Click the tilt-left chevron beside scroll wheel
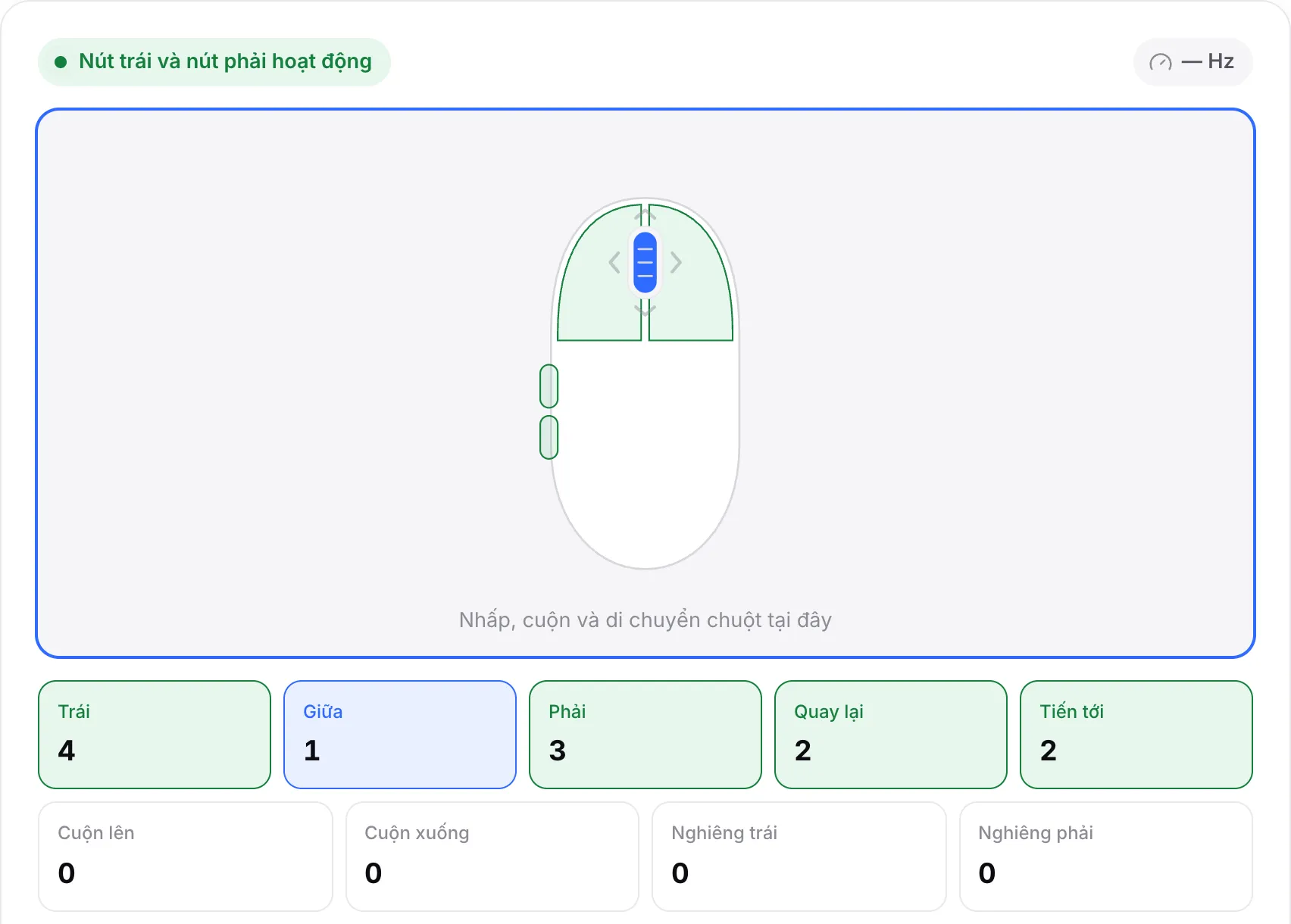This screenshot has height=924, width=1291. [x=614, y=263]
